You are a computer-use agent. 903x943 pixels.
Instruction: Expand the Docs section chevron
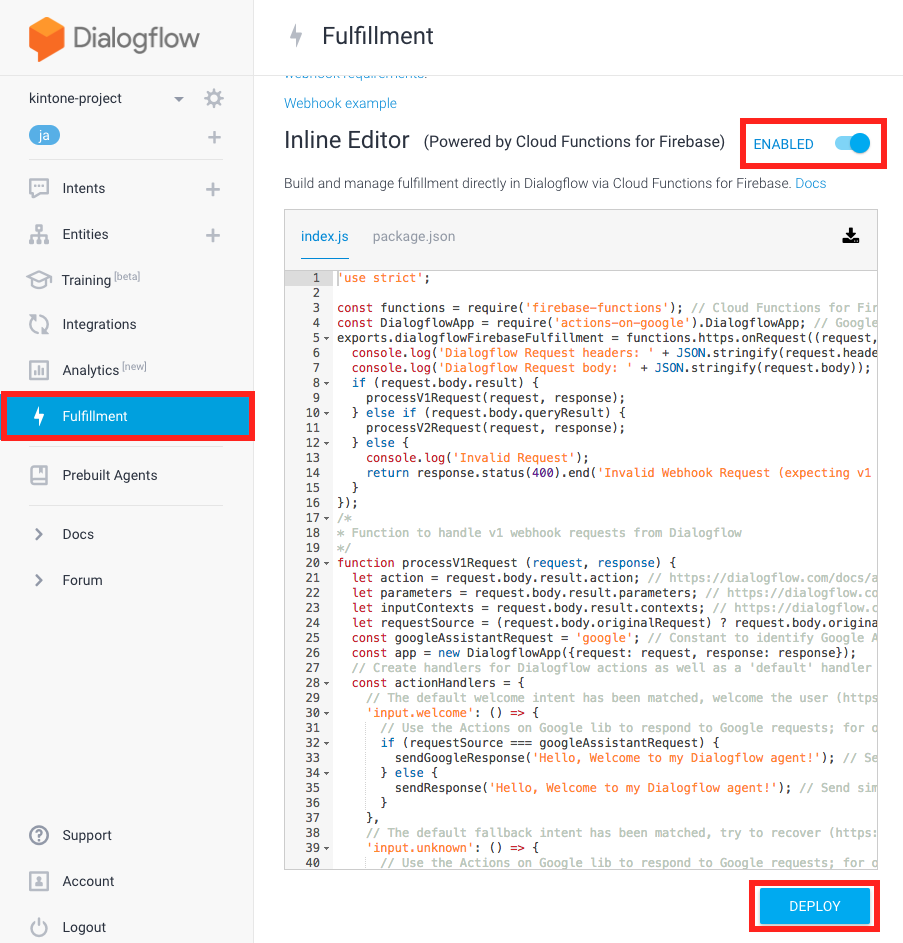39,534
